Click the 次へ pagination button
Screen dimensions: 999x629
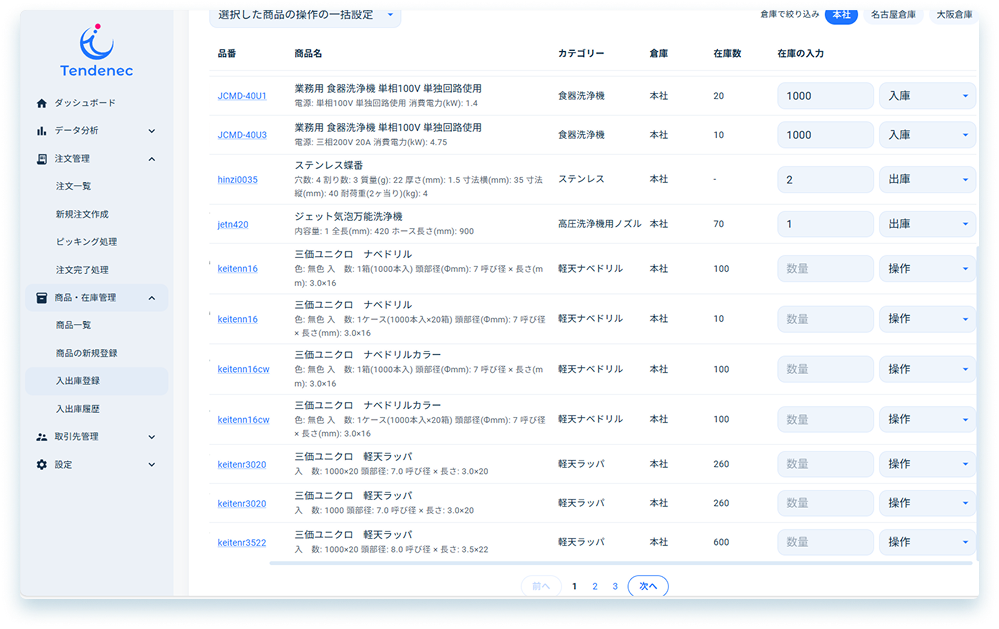coord(648,587)
